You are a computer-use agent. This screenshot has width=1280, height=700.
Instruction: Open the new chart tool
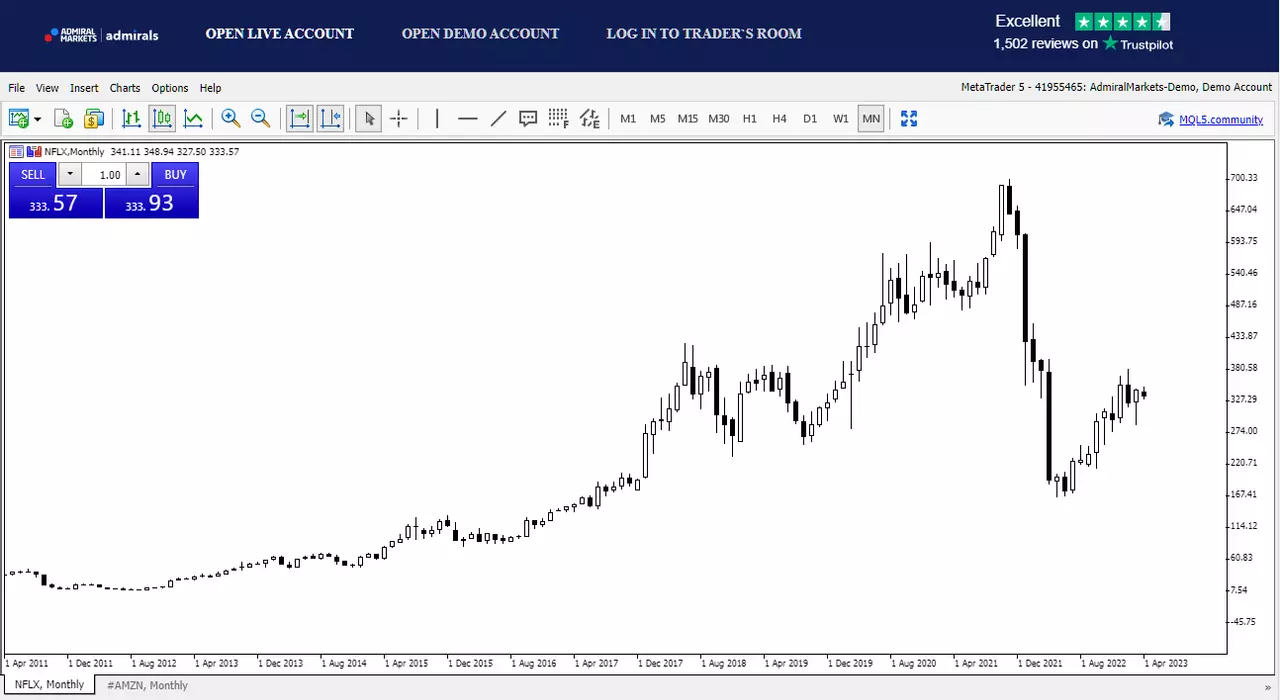point(19,119)
